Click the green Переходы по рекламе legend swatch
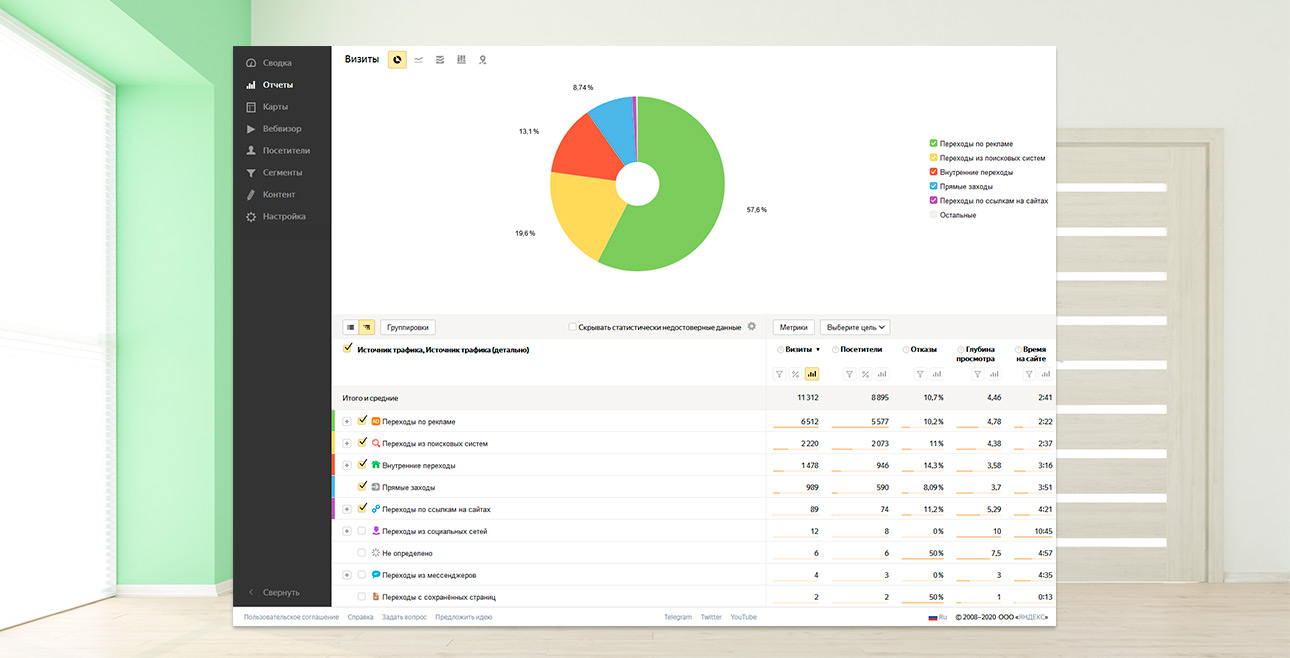 coord(934,144)
